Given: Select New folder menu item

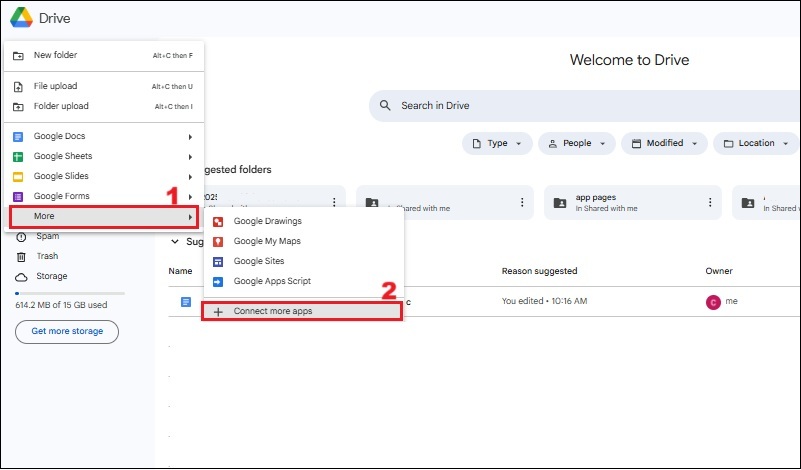Looking at the screenshot, I should 104,55.
